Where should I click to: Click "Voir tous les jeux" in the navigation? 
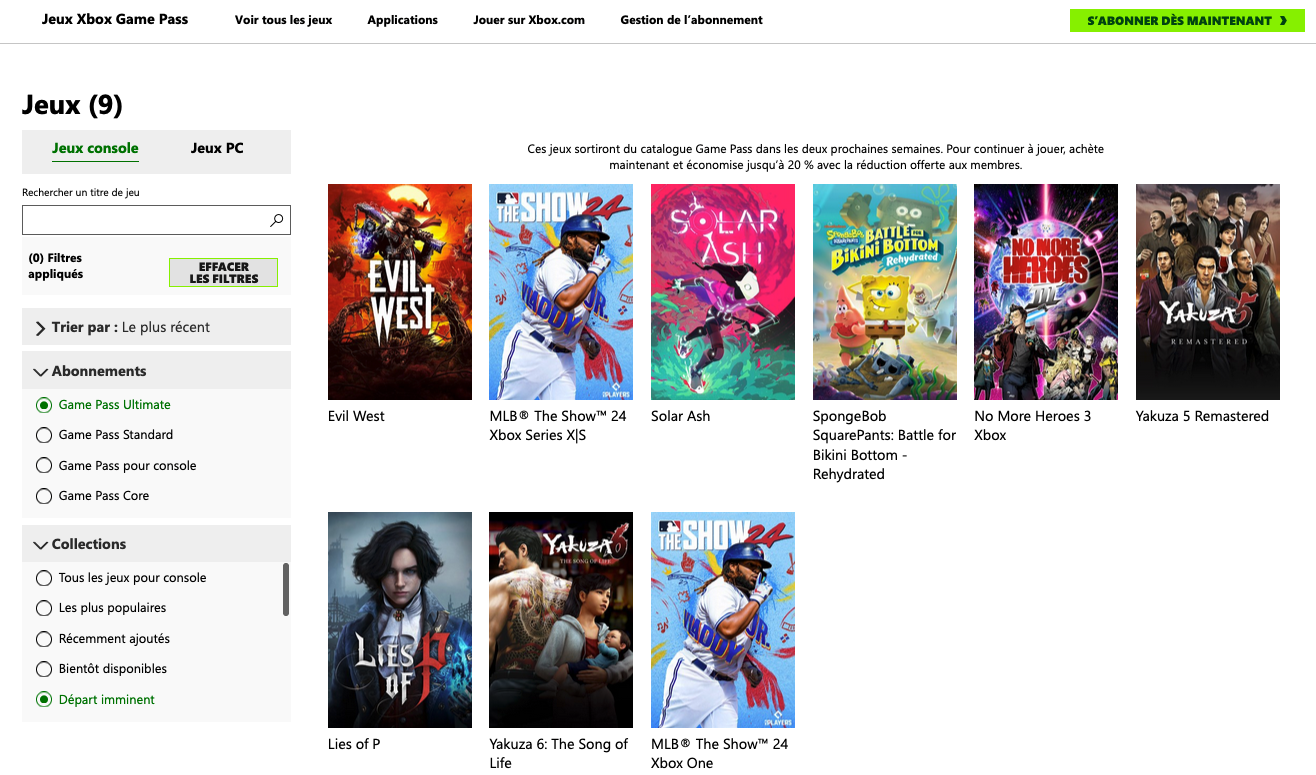(x=283, y=19)
